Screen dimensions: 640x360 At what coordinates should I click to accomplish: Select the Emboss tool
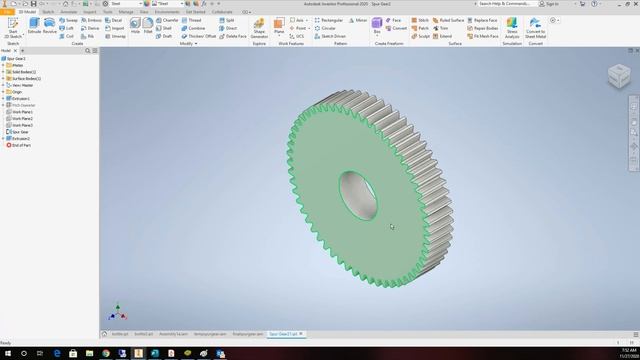point(91,20)
